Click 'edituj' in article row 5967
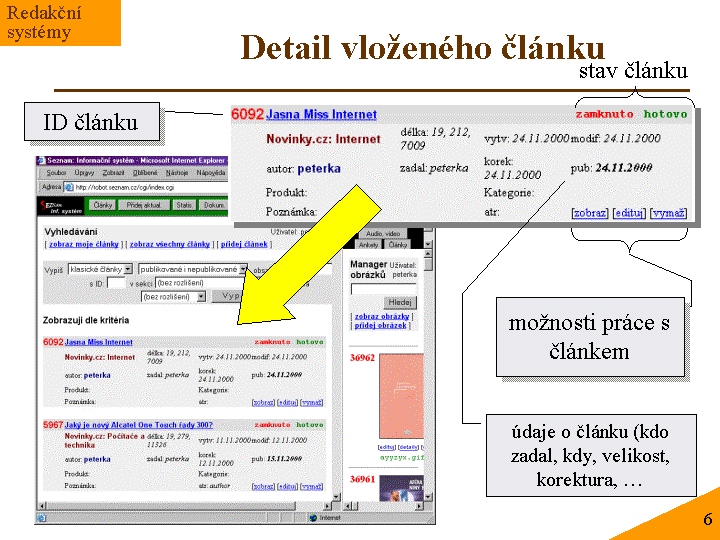Image resolution: width=720 pixels, height=540 pixels. pos(288,486)
